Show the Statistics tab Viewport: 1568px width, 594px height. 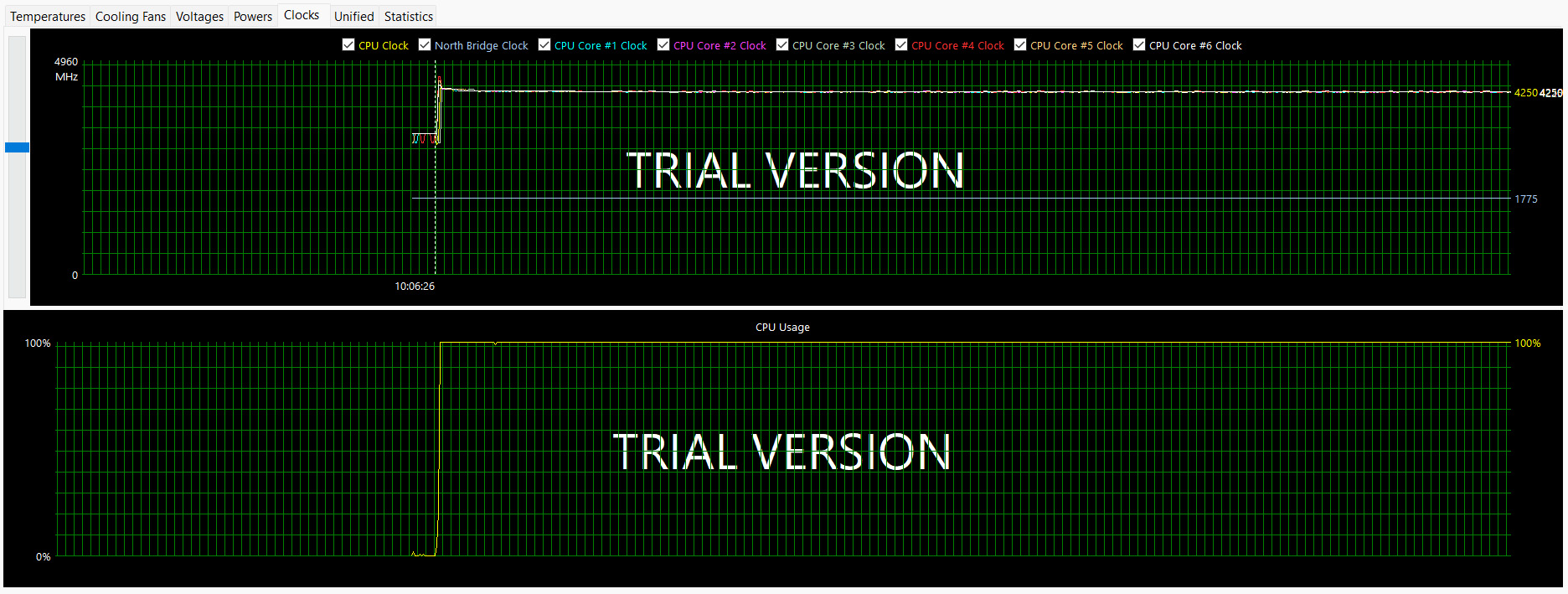pyautogui.click(x=409, y=17)
